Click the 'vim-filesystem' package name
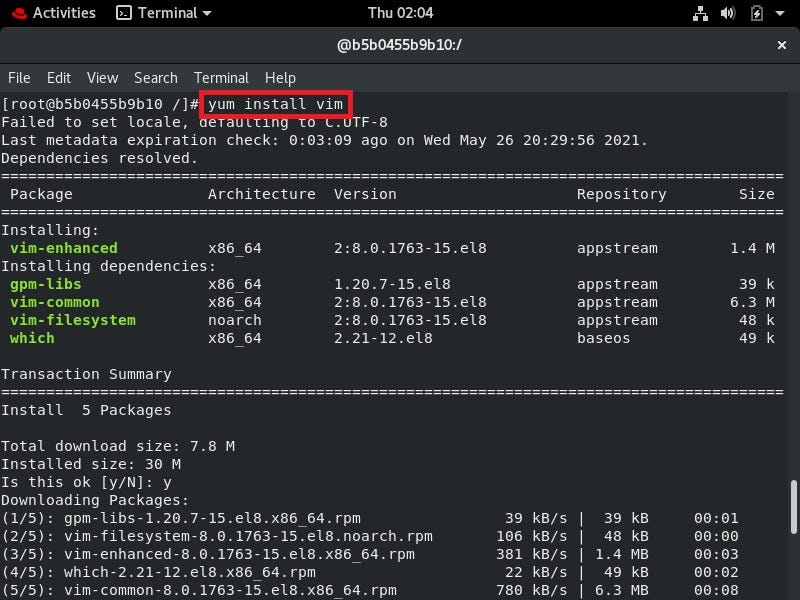 [73, 320]
